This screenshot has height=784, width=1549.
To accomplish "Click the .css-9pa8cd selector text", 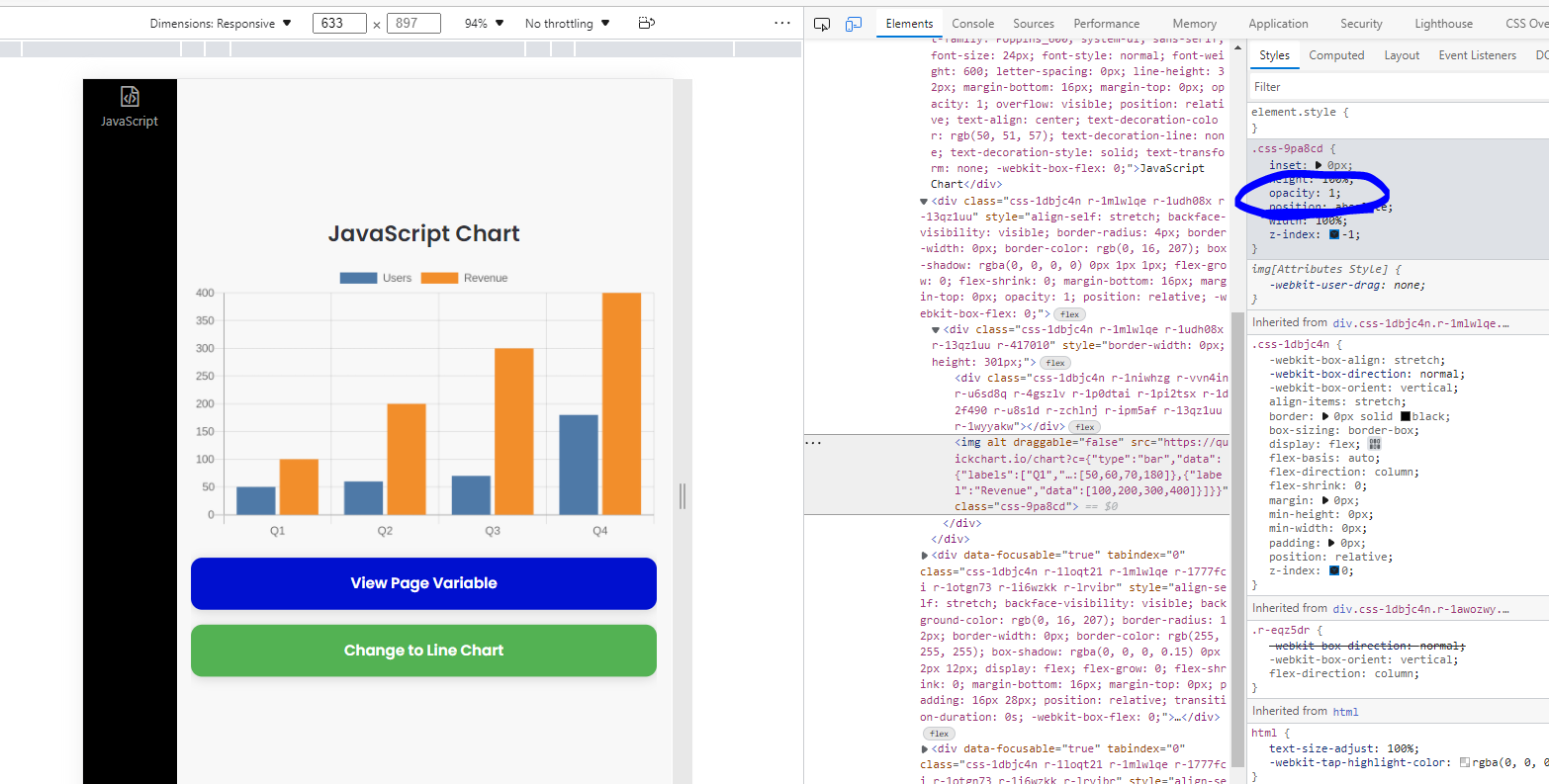I will coord(1287,149).
